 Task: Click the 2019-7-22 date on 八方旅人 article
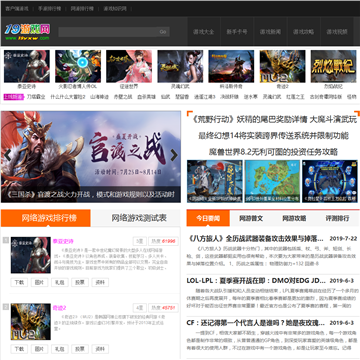point(343,239)
